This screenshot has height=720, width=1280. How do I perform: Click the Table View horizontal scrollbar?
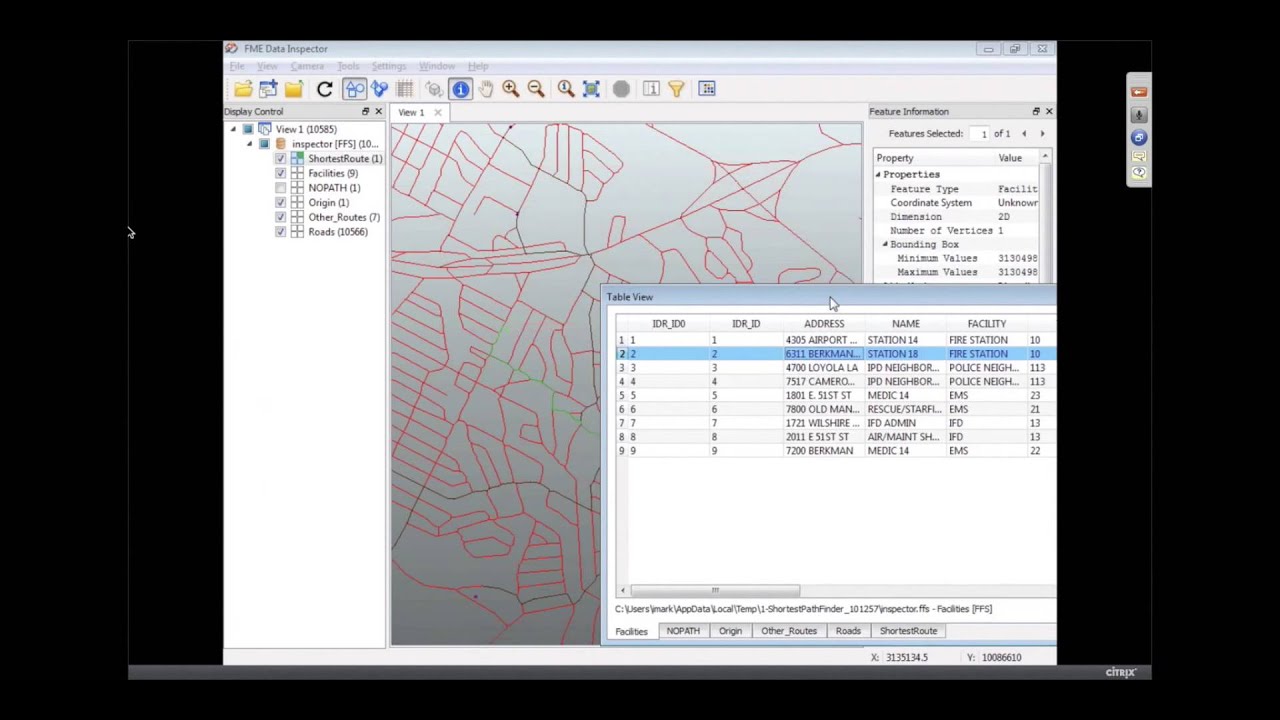coord(714,590)
